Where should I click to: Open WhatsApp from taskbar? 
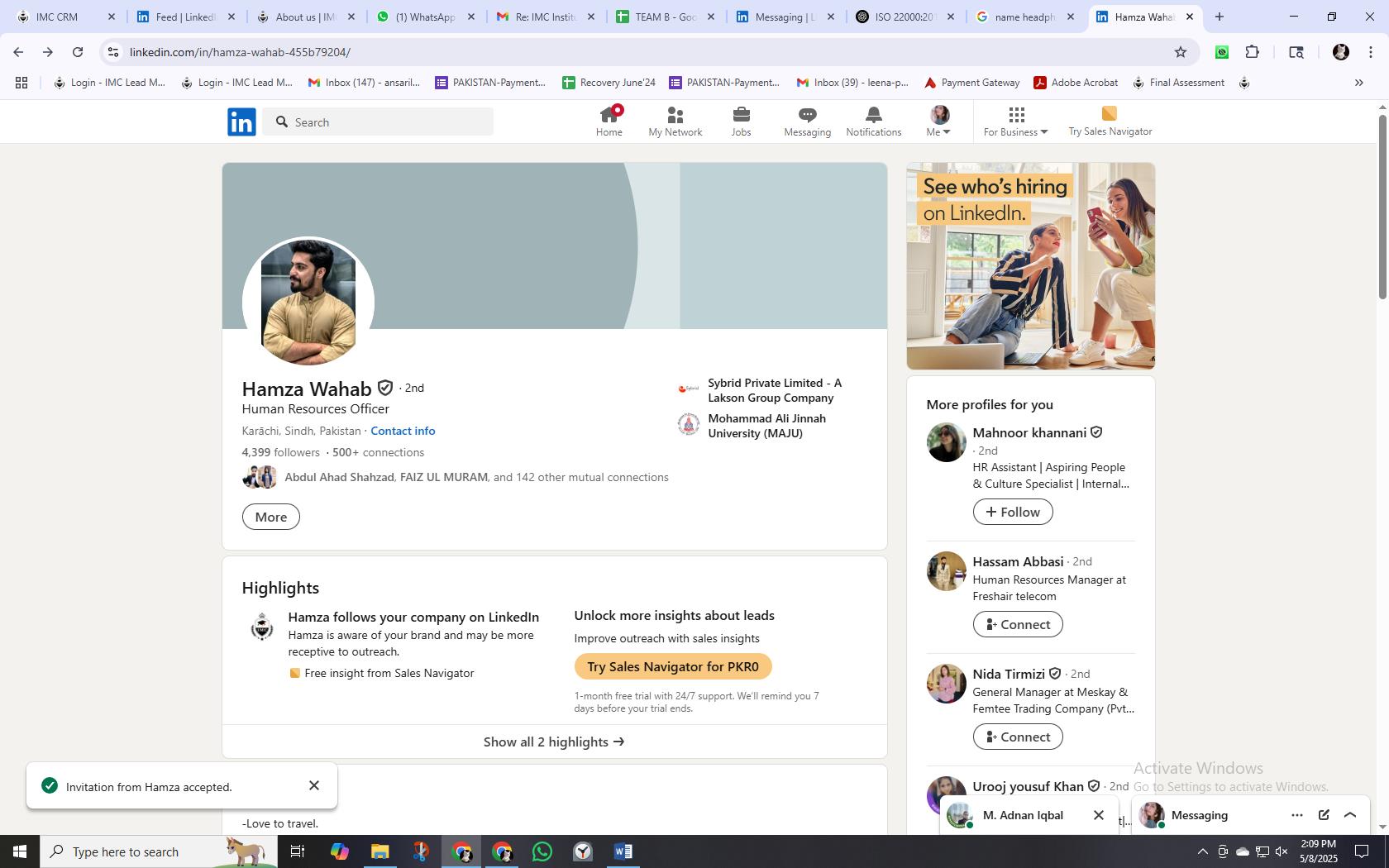(542, 851)
